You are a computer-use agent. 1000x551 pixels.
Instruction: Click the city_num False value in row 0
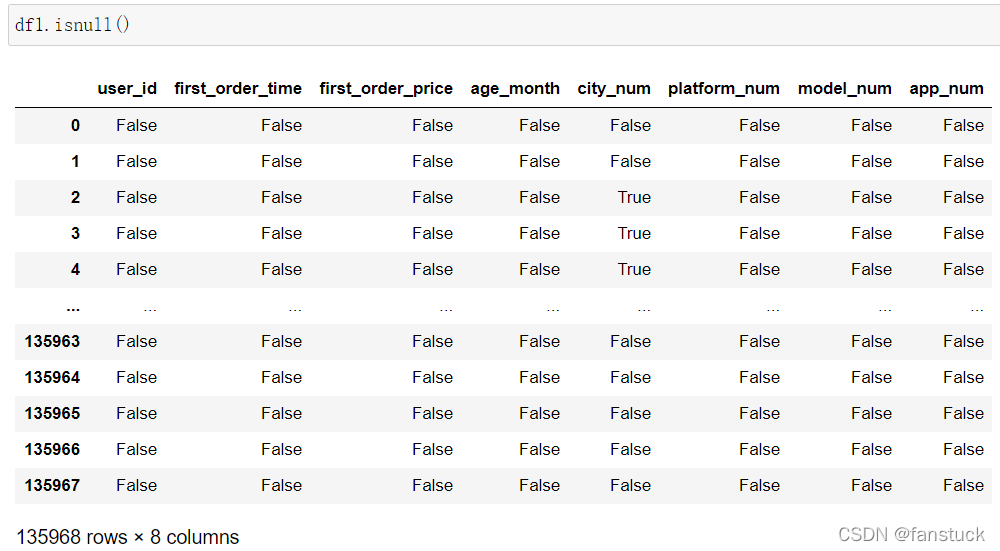[x=630, y=126]
